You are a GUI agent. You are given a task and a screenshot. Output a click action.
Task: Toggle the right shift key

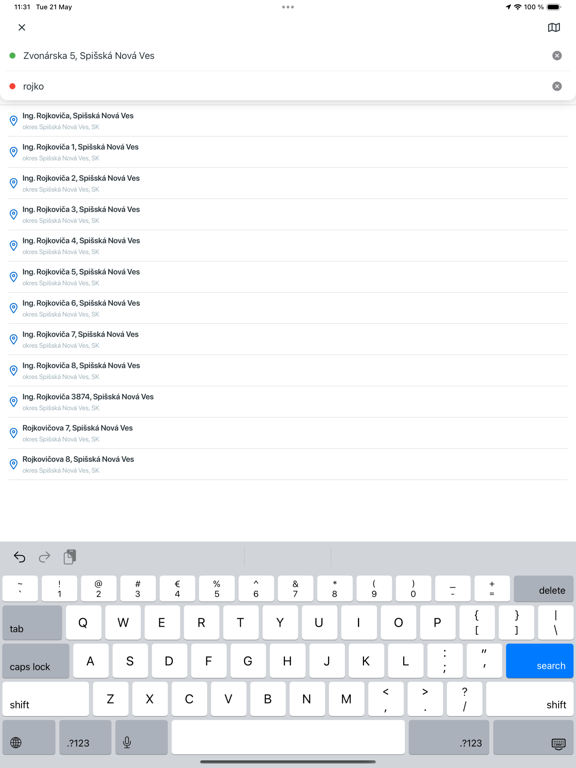click(529, 699)
